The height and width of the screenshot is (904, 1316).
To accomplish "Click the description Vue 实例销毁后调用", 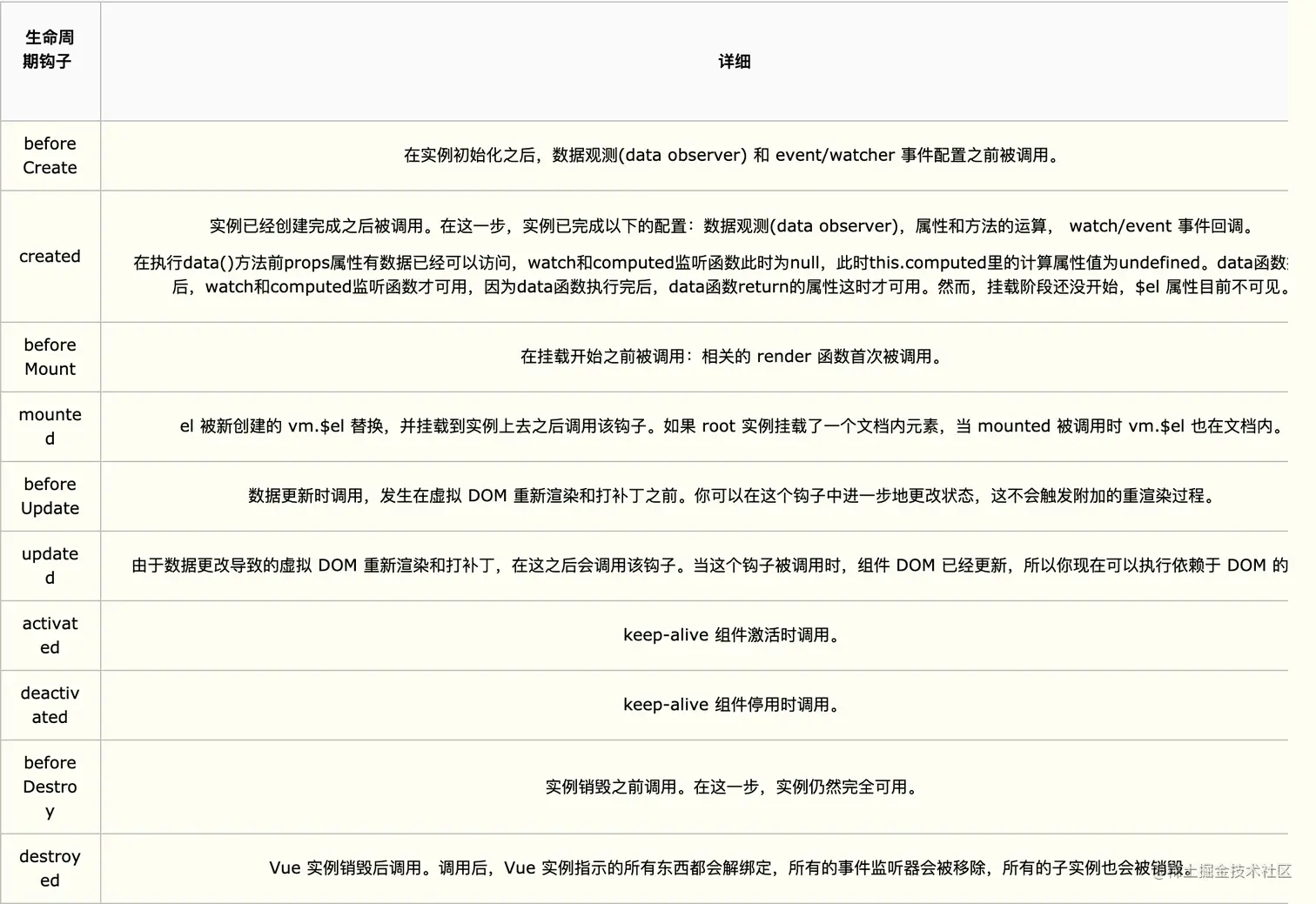I will (731, 868).
